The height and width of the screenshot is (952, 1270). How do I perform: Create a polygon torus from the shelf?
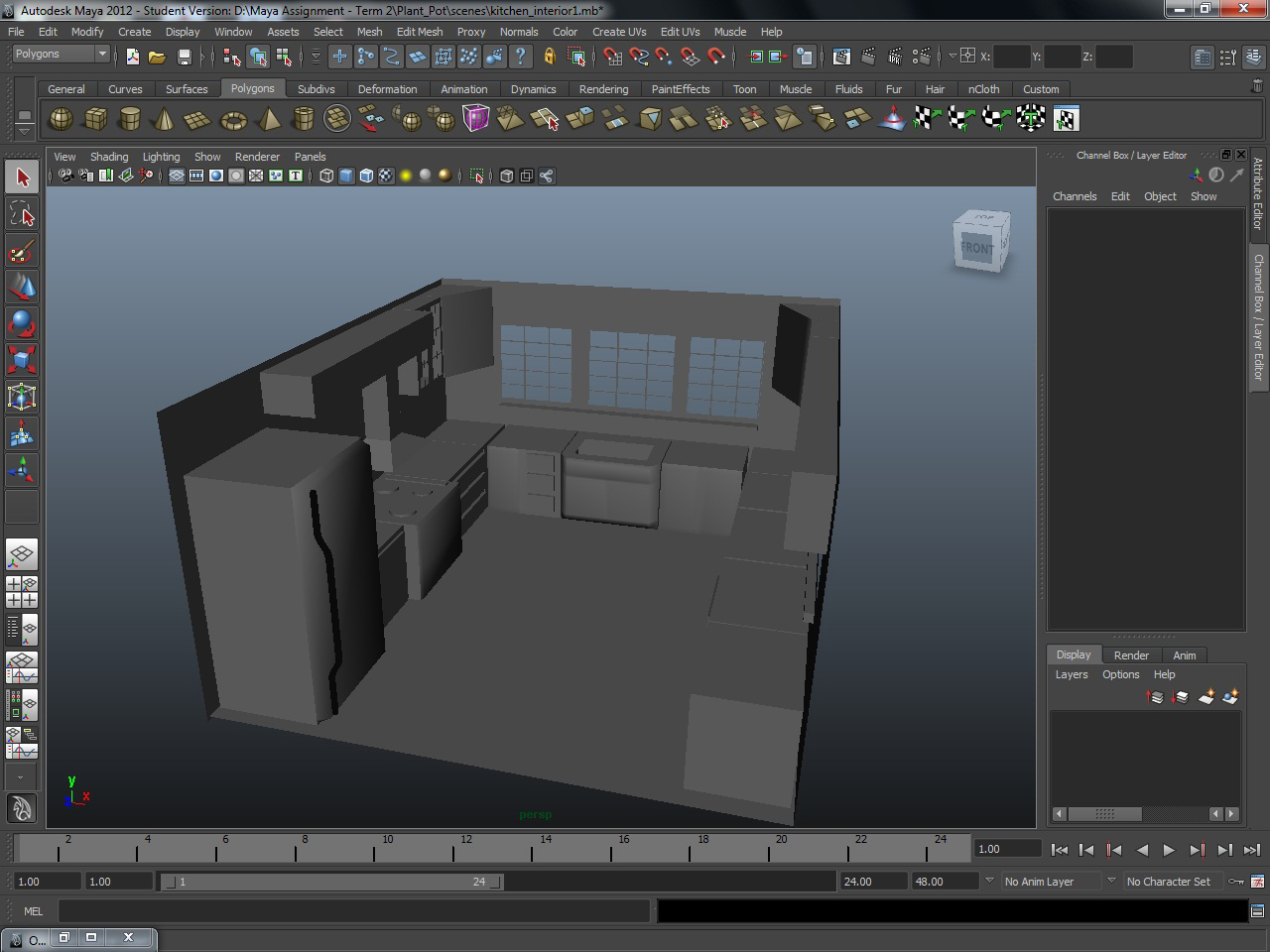pyautogui.click(x=233, y=120)
